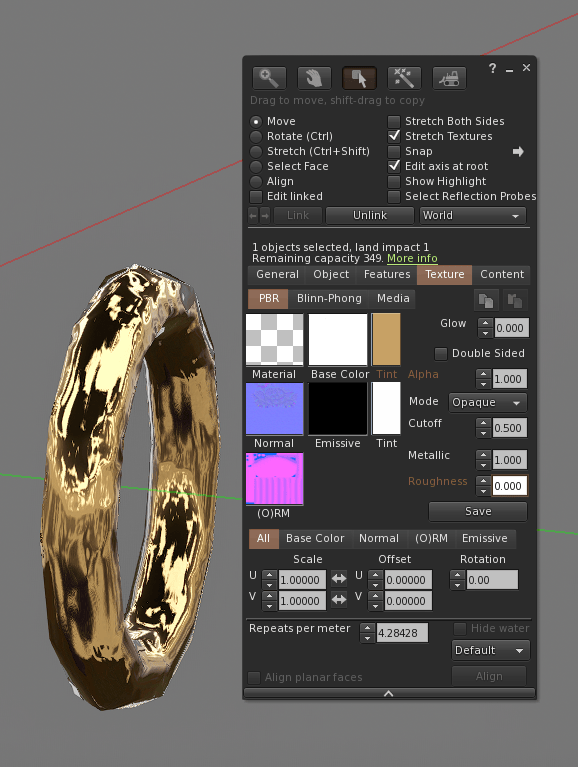Enable Stretch Both Sides checkbox
Image resolution: width=578 pixels, height=767 pixels.
click(x=394, y=121)
